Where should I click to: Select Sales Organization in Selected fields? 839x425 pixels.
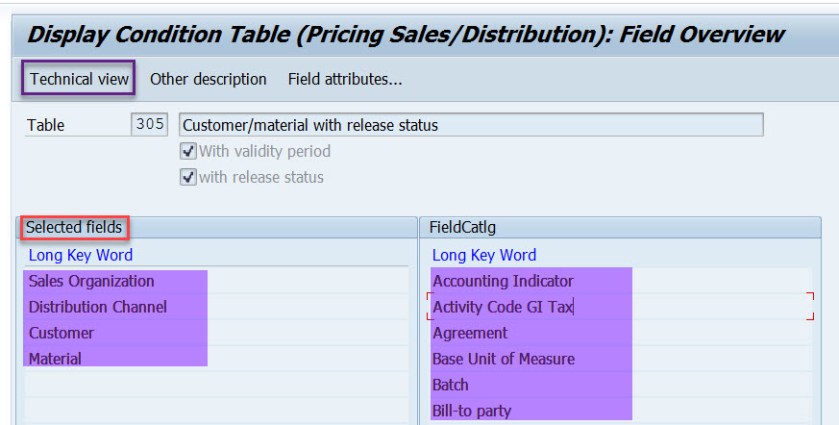(92, 281)
